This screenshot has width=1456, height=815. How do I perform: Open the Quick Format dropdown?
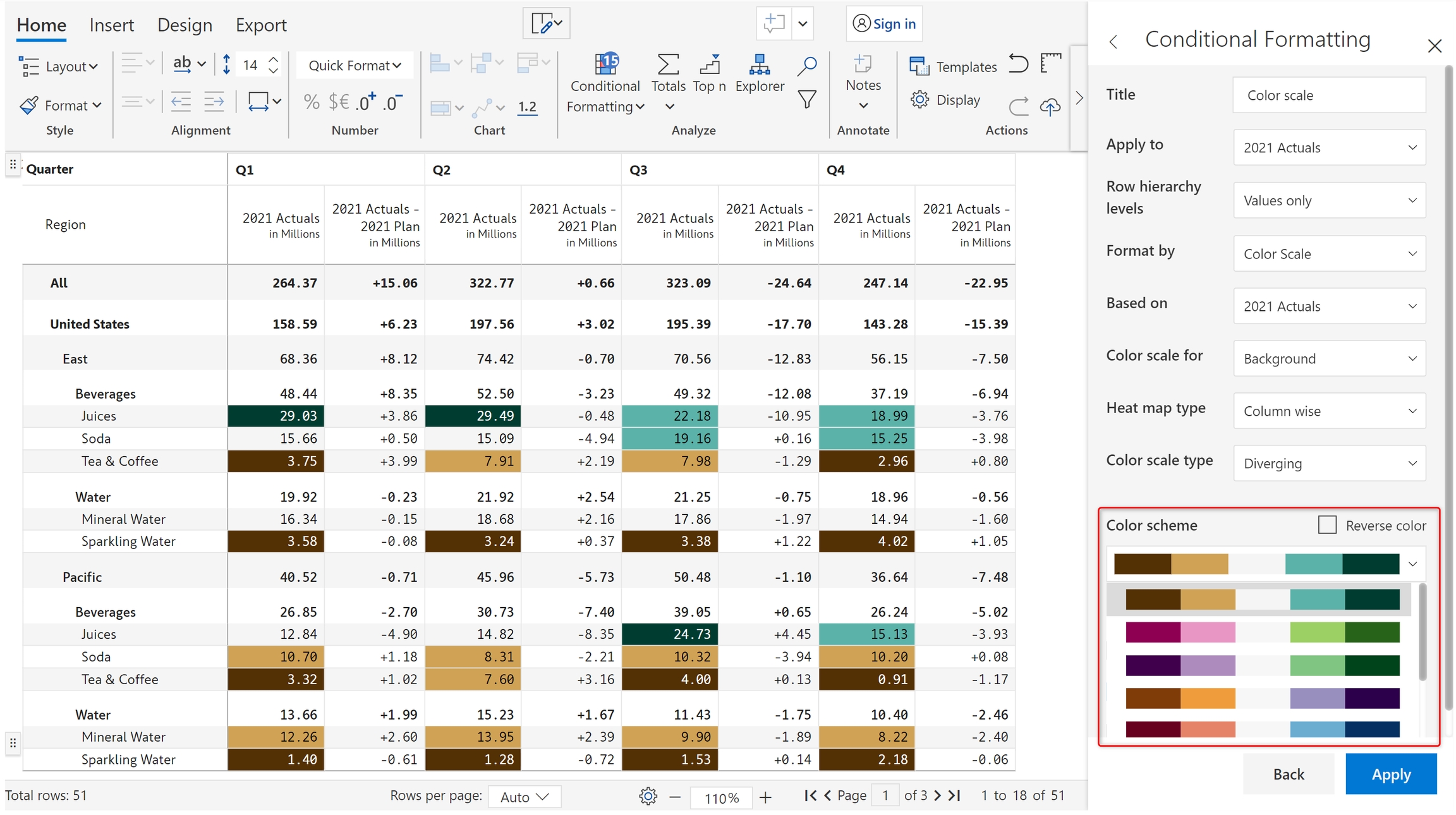pyautogui.click(x=355, y=66)
